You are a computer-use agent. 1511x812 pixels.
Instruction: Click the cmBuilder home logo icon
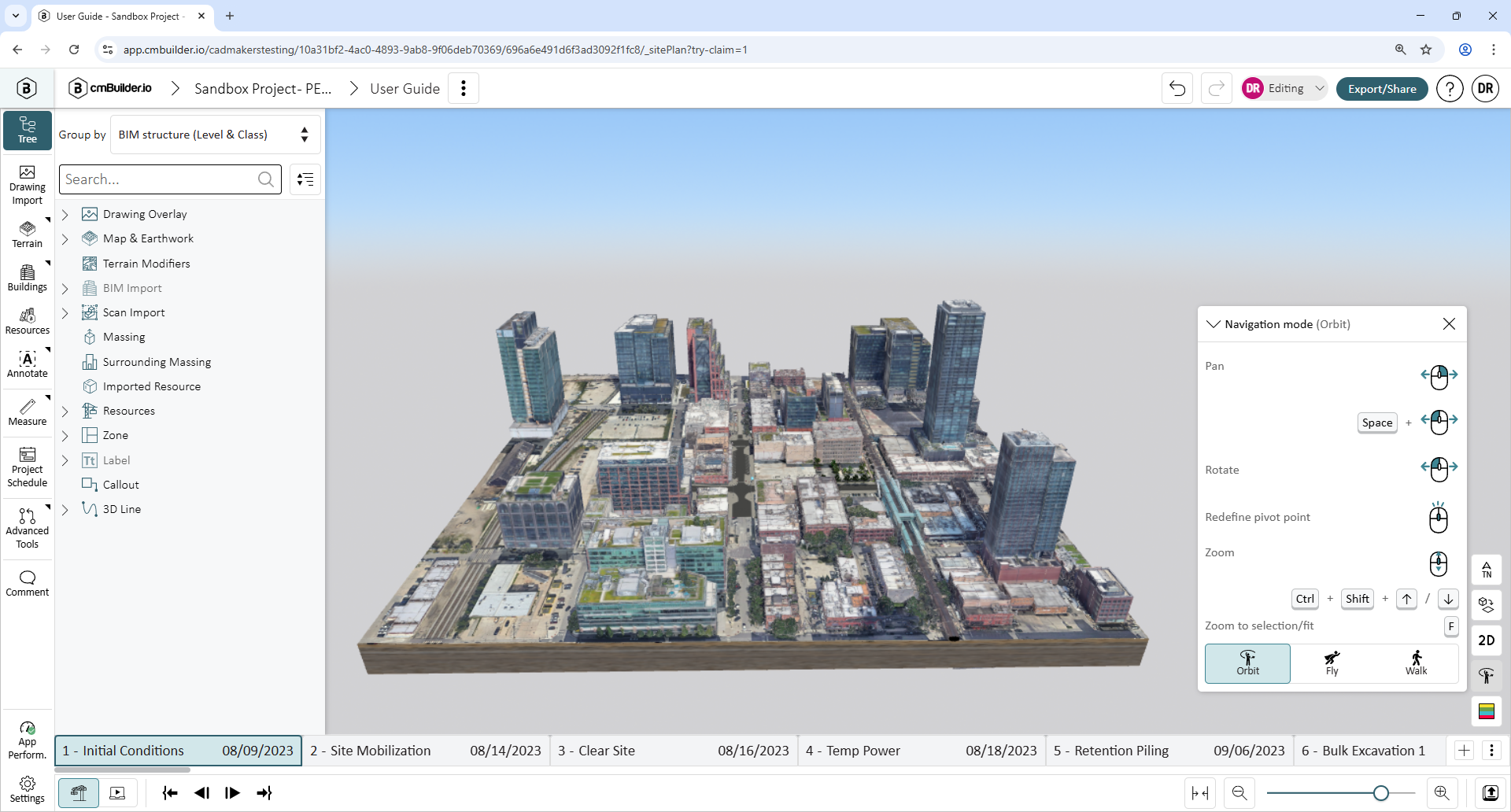tap(27, 88)
